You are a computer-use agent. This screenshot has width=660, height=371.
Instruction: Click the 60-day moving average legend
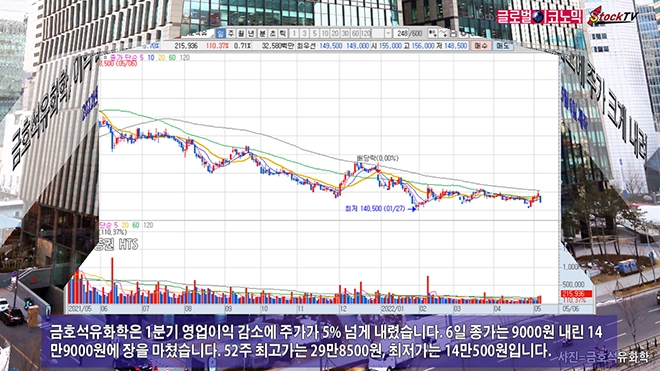pos(172,58)
